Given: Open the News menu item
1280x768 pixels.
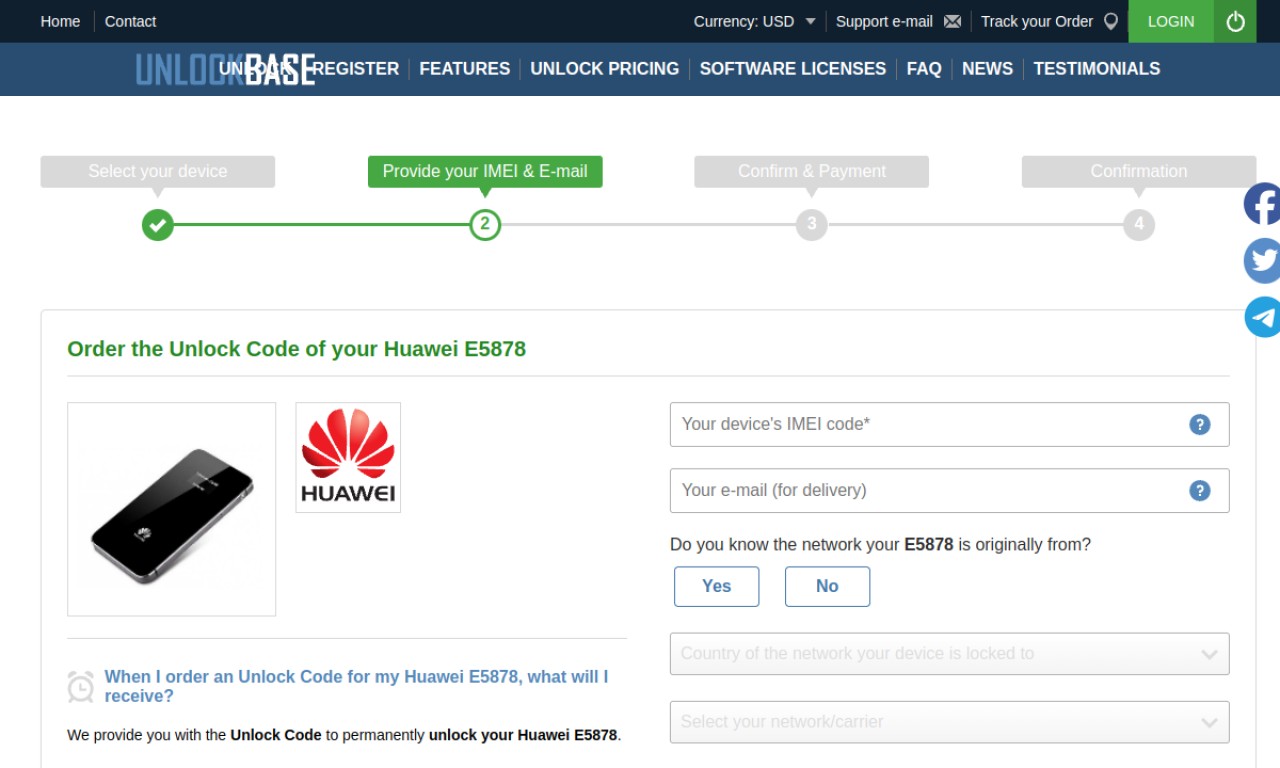Looking at the screenshot, I should 987,69.
